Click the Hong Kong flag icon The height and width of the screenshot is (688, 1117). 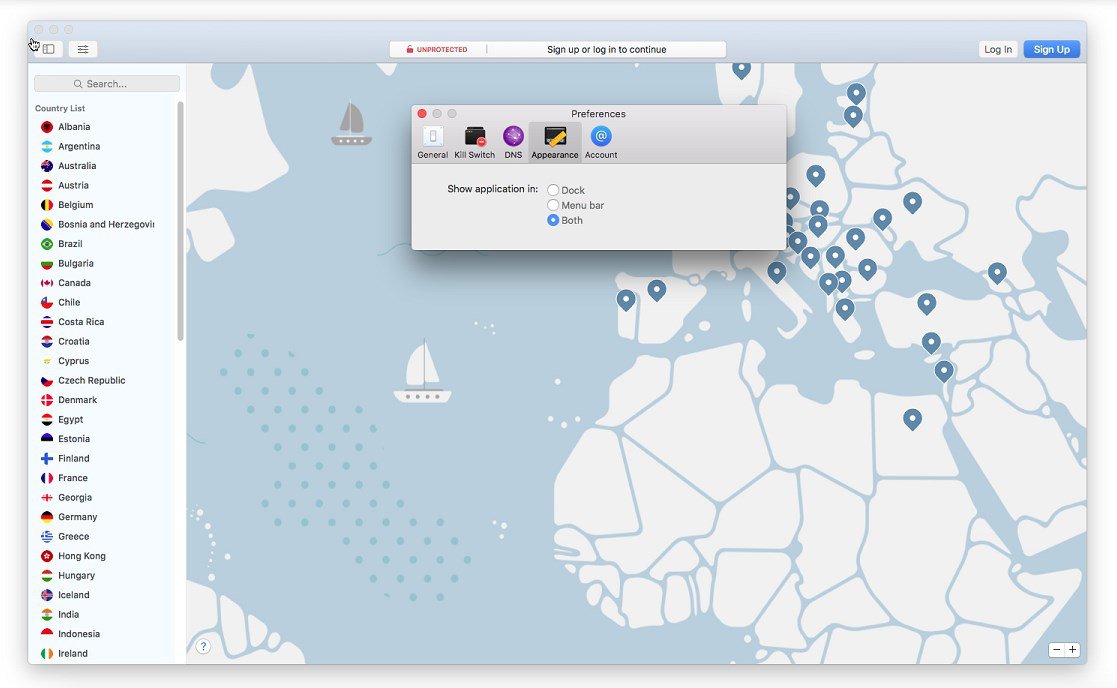(x=47, y=556)
